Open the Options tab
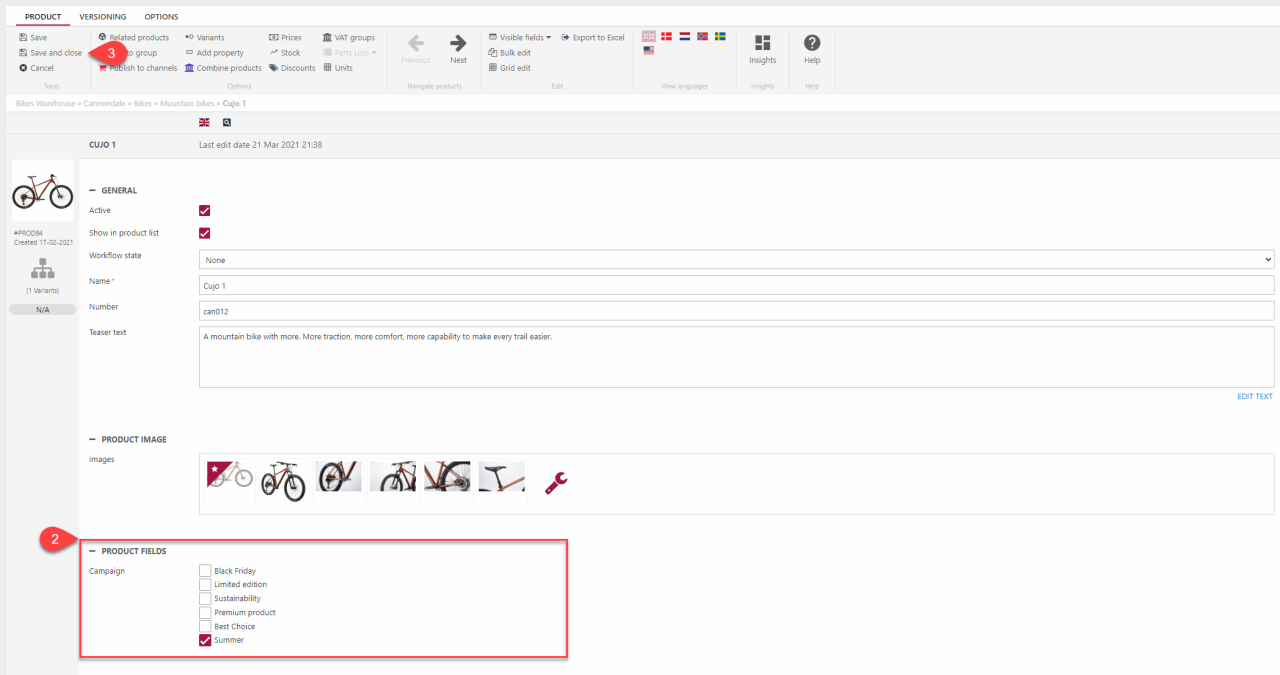Viewport: 1280px width, 675px height. 161,17
